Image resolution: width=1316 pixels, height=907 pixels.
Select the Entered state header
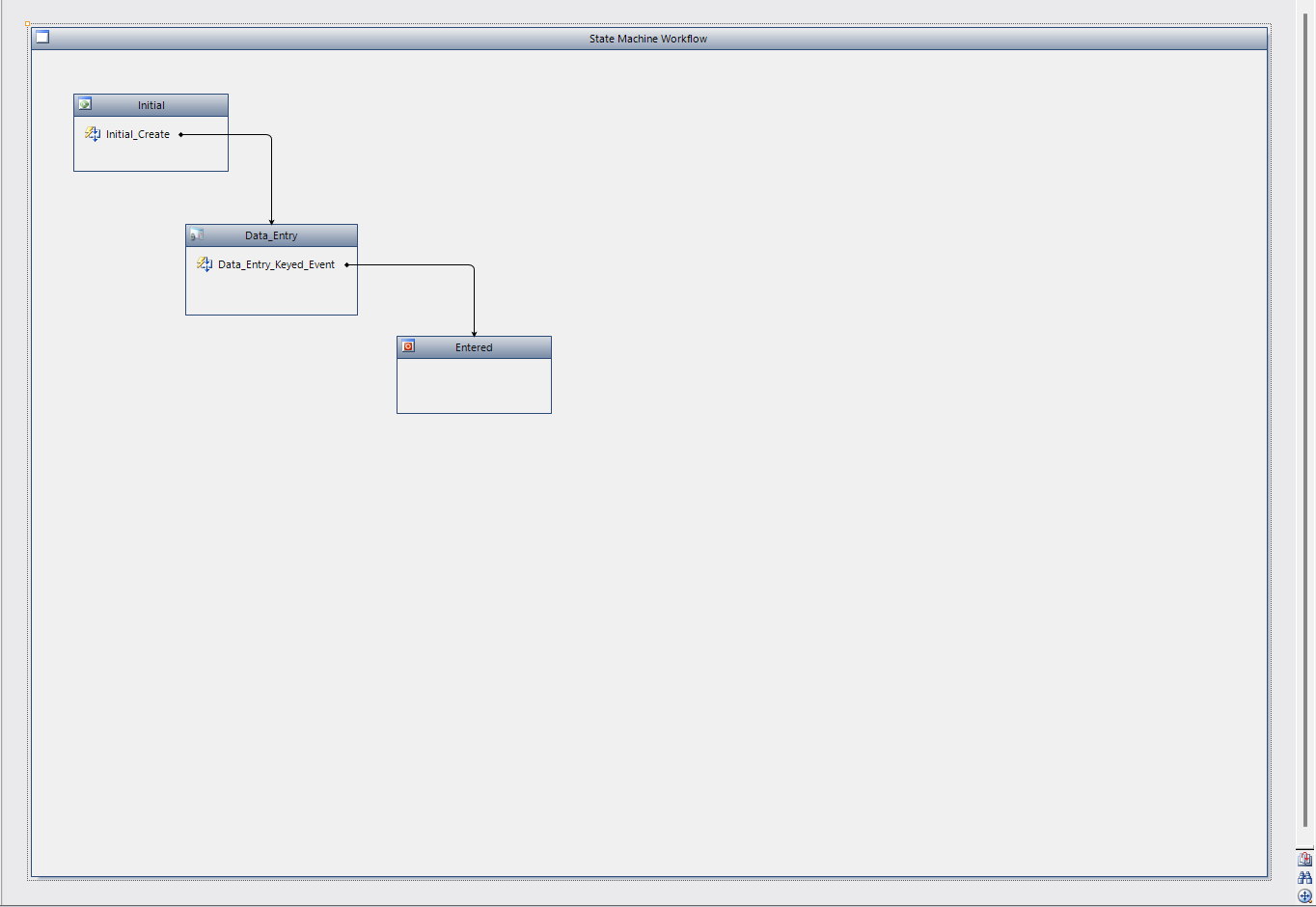pos(474,347)
